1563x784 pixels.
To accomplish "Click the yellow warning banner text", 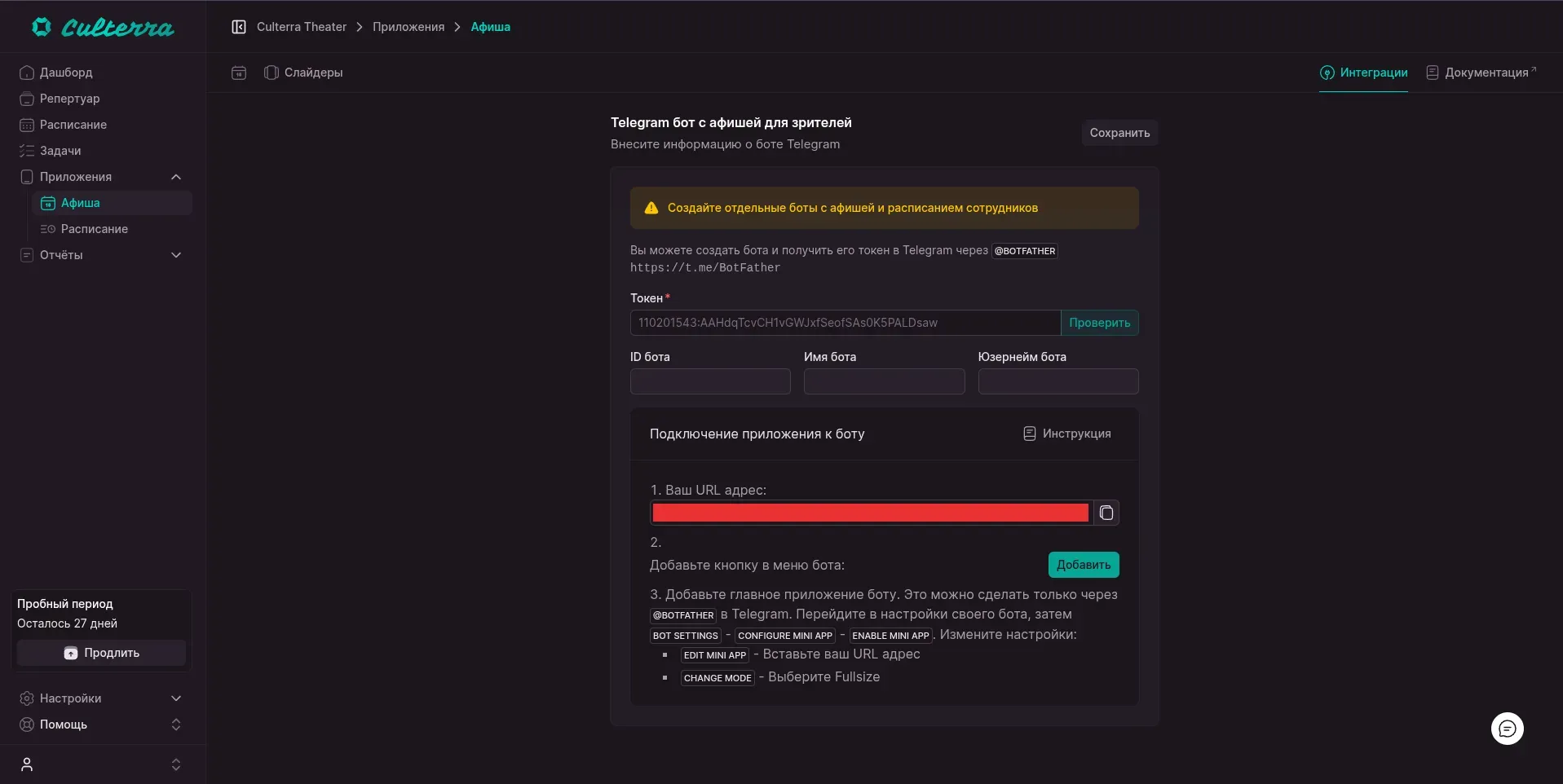I will 853,208.
